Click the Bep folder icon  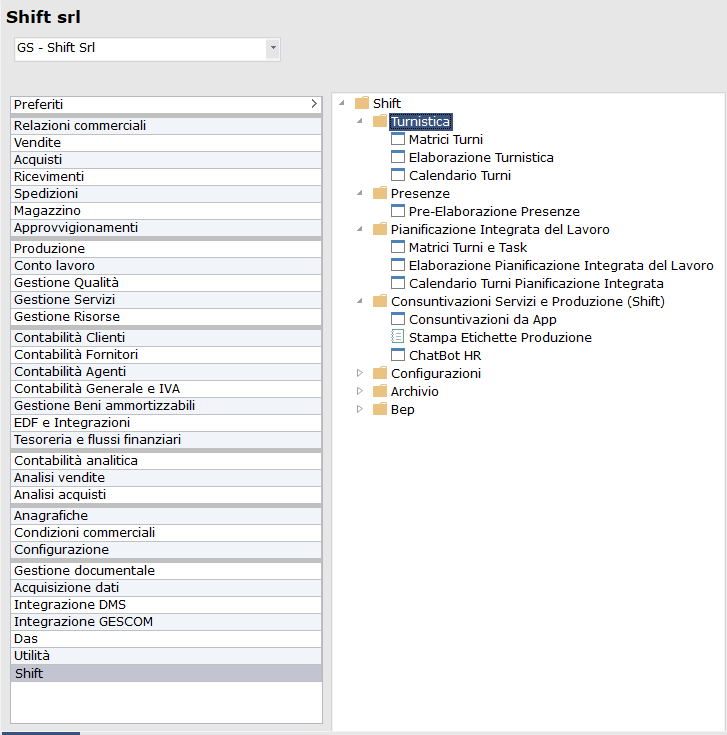[380, 410]
